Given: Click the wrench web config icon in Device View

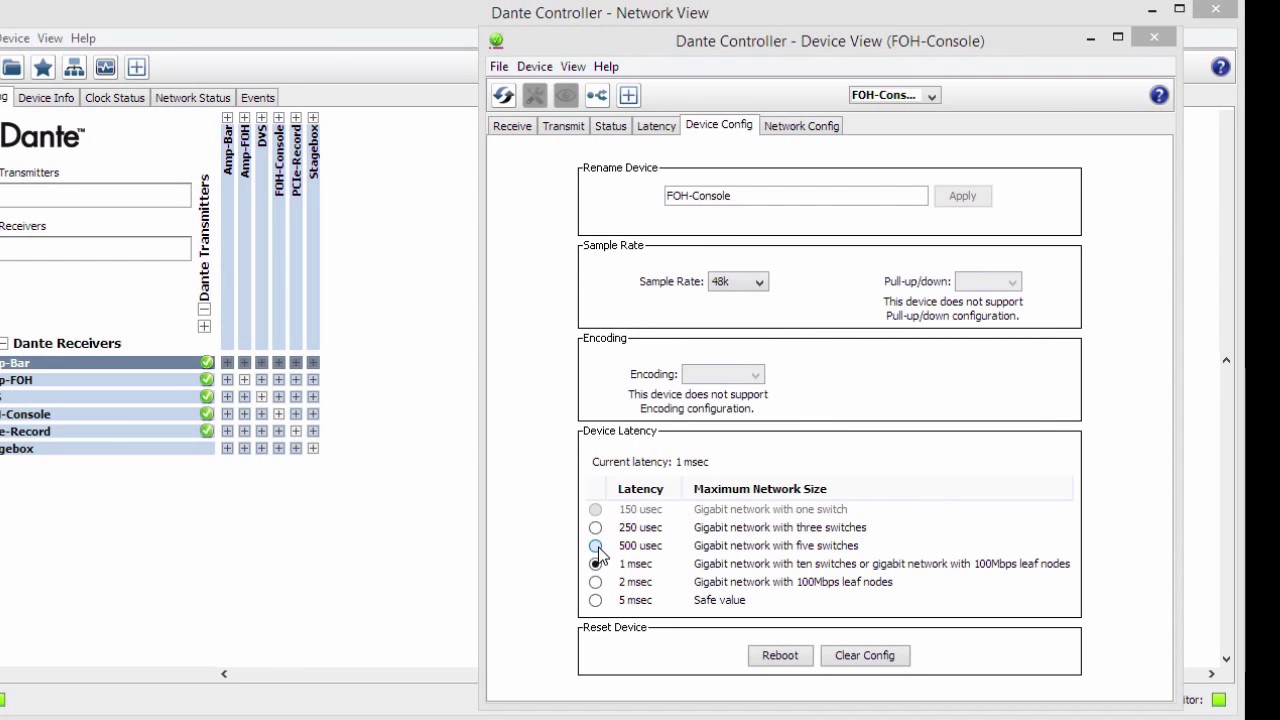Looking at the screenshot, I should tap(535, 95).
